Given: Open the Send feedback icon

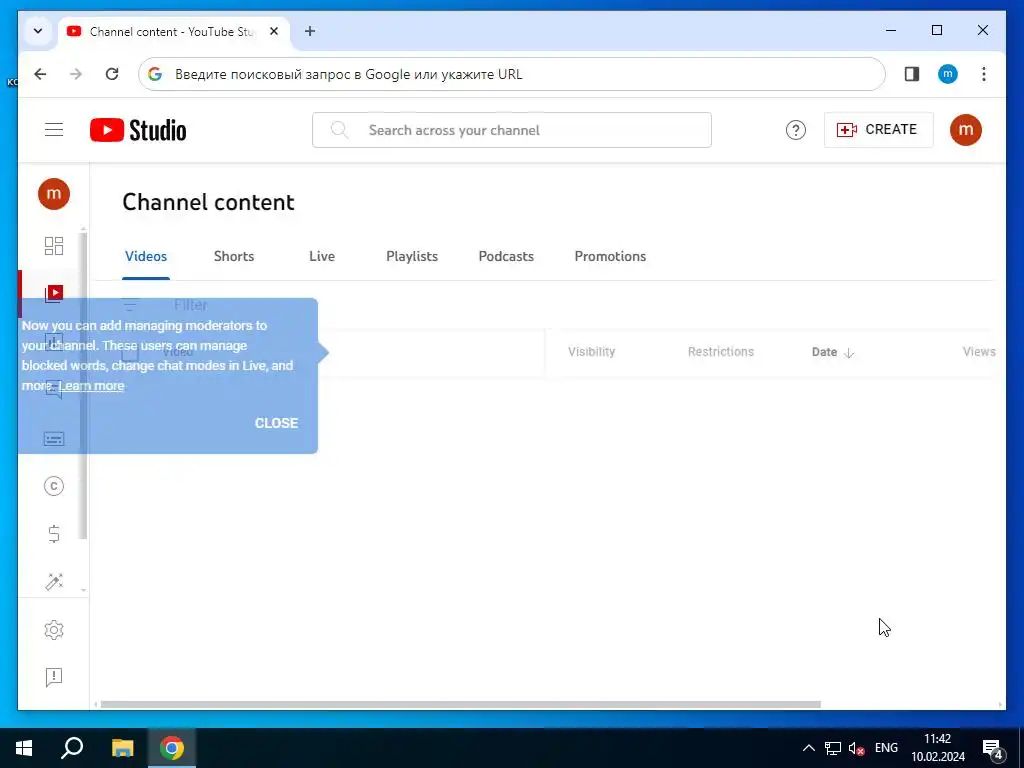Looking at the screenshot, I should coord(54,677).
